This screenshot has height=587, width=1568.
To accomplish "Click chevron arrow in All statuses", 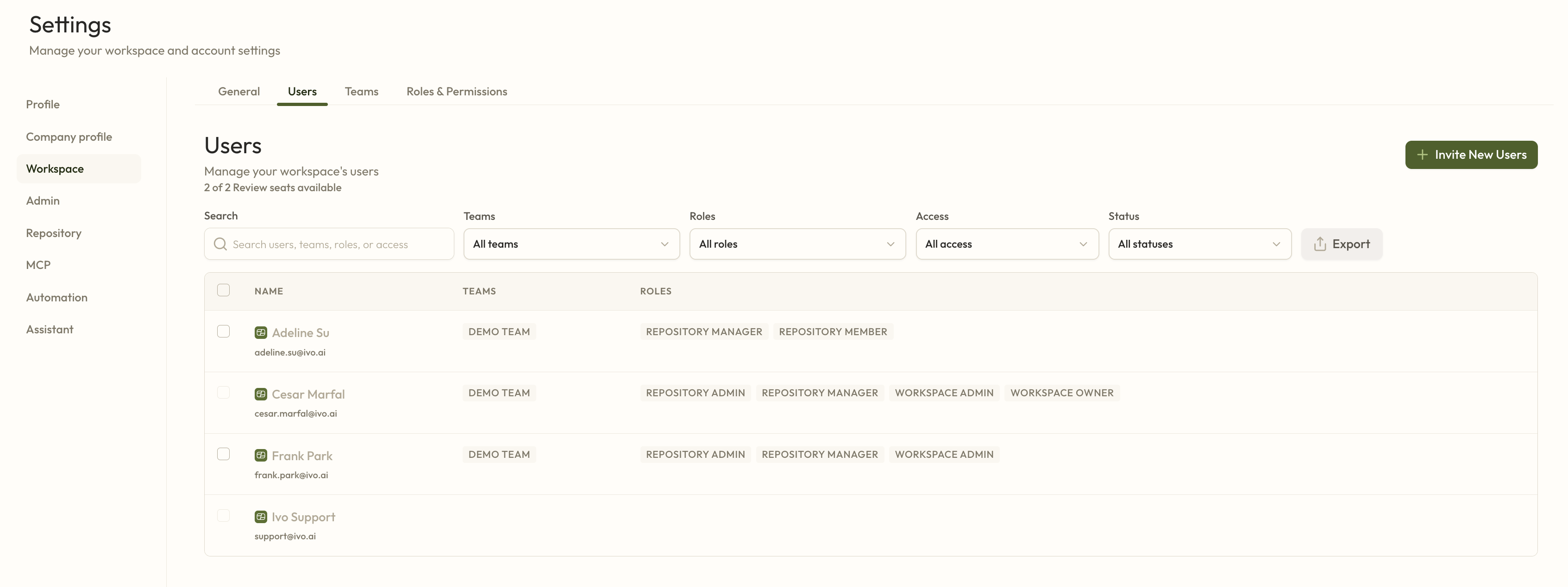I will pyautogui.click(x=1276, y=244).
